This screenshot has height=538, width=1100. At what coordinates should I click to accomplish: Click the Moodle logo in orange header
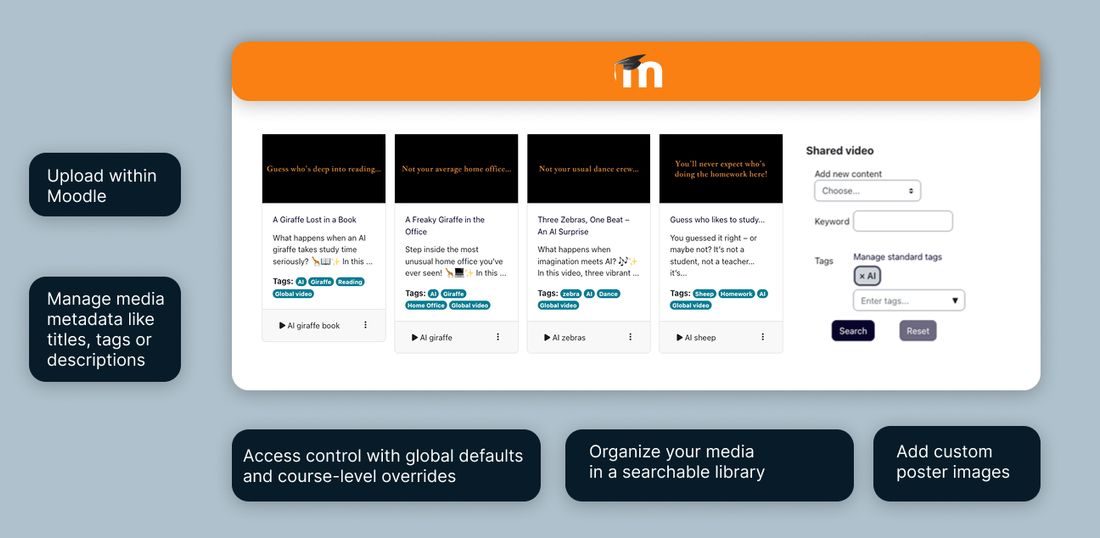coord(638,71)
